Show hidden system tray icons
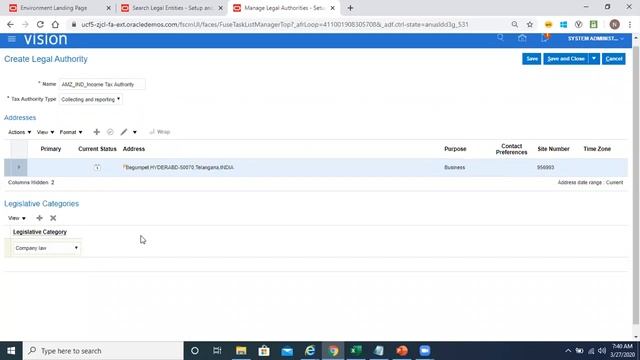This screenshot has width=640, height=360. coord(568,351)
